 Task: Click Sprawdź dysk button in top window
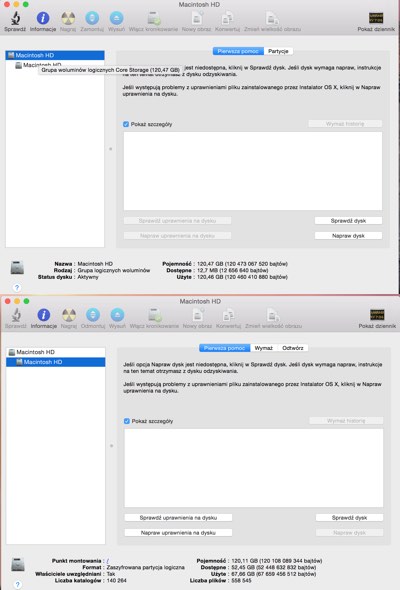348,221
